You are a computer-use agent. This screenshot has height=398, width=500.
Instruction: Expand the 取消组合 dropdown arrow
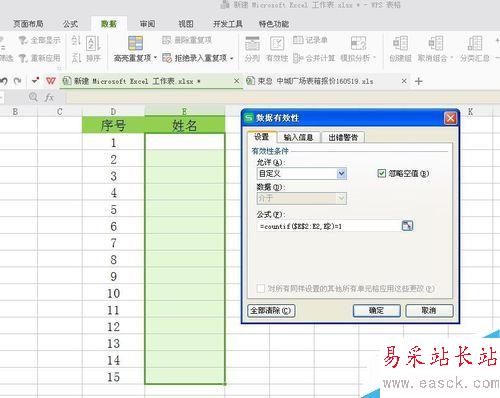[451, 58]
